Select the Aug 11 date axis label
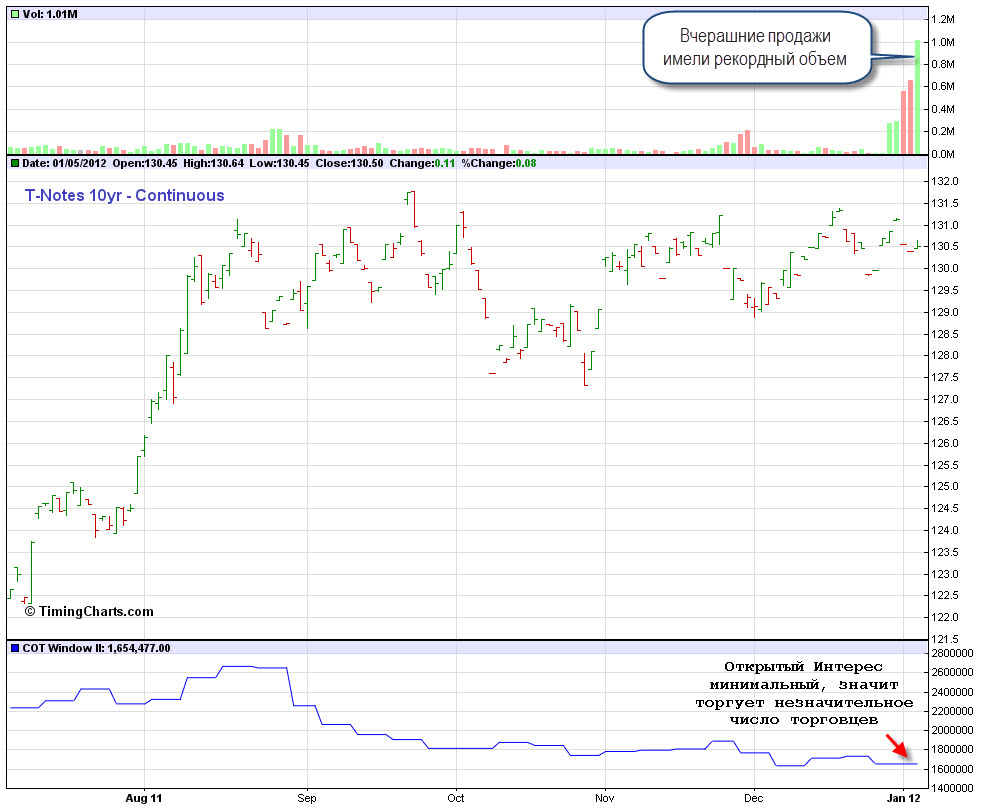This screenshot has width=986, height=811. point(144,798)
